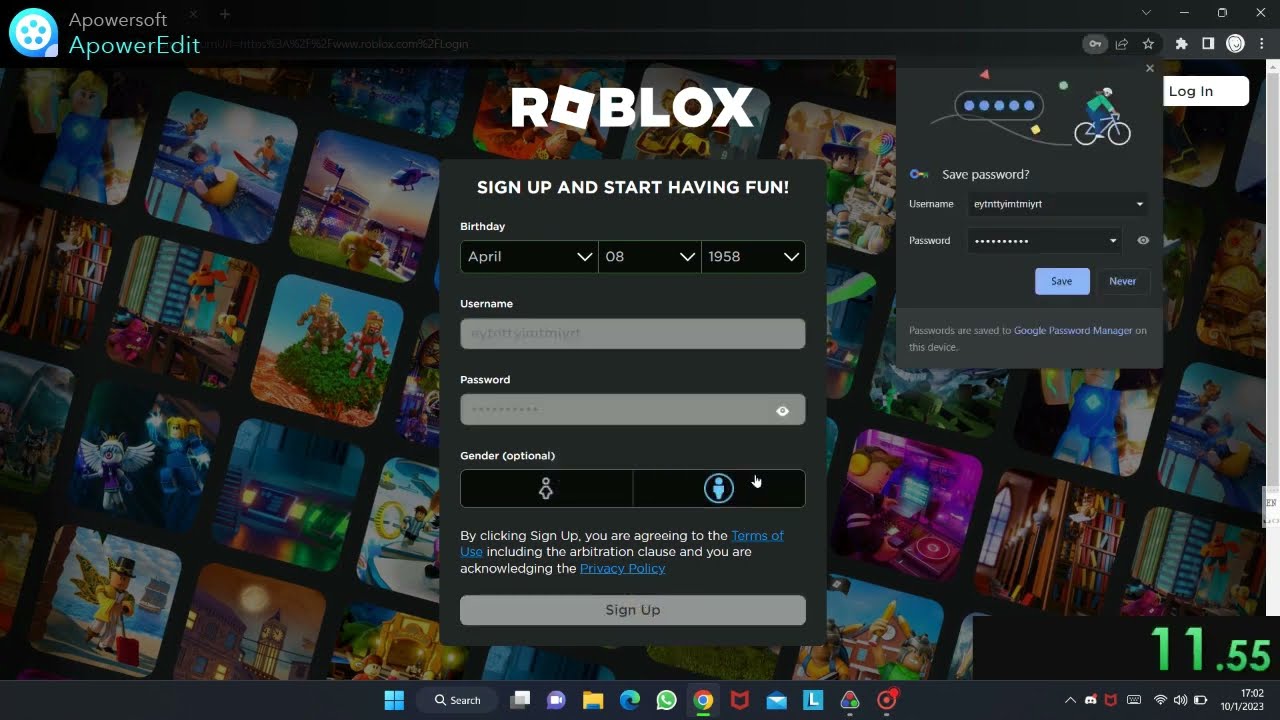Click the Roblox Password input field
The image size is (1280, 720).
[633, 410]
